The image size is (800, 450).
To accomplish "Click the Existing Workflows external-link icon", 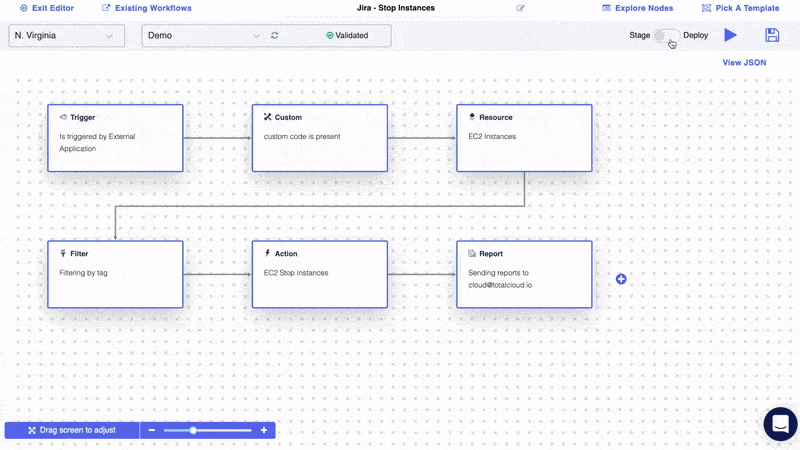I will tap(106, 8).
